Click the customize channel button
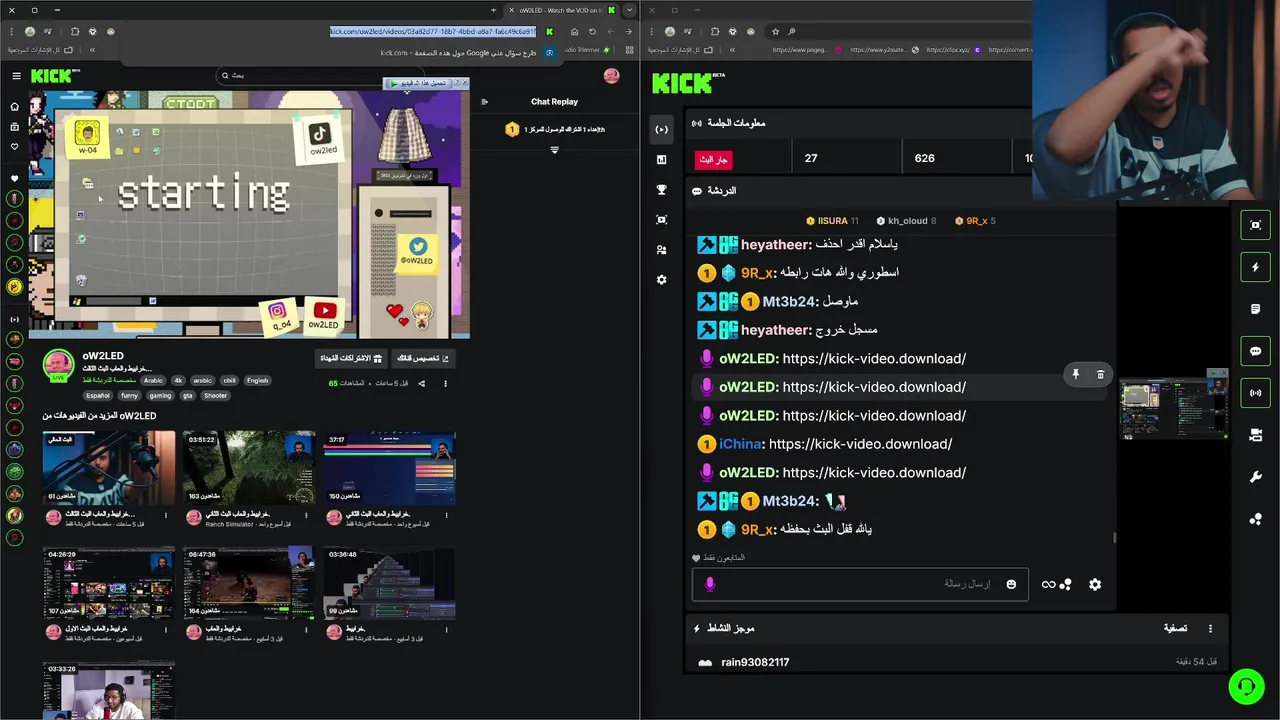Screen dimensions: 1280x720 tap(423, 358)
